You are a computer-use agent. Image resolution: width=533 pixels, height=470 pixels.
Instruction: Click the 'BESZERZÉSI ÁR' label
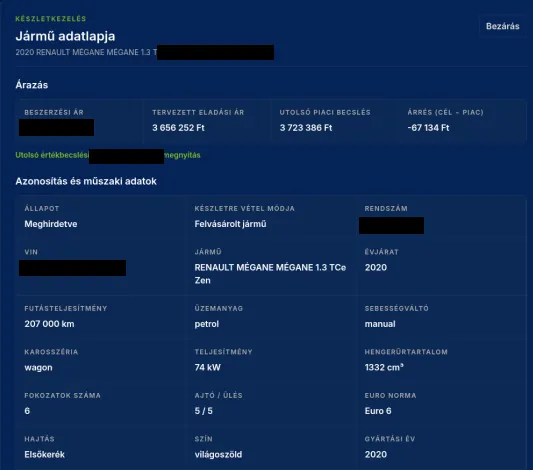[54, 112]
